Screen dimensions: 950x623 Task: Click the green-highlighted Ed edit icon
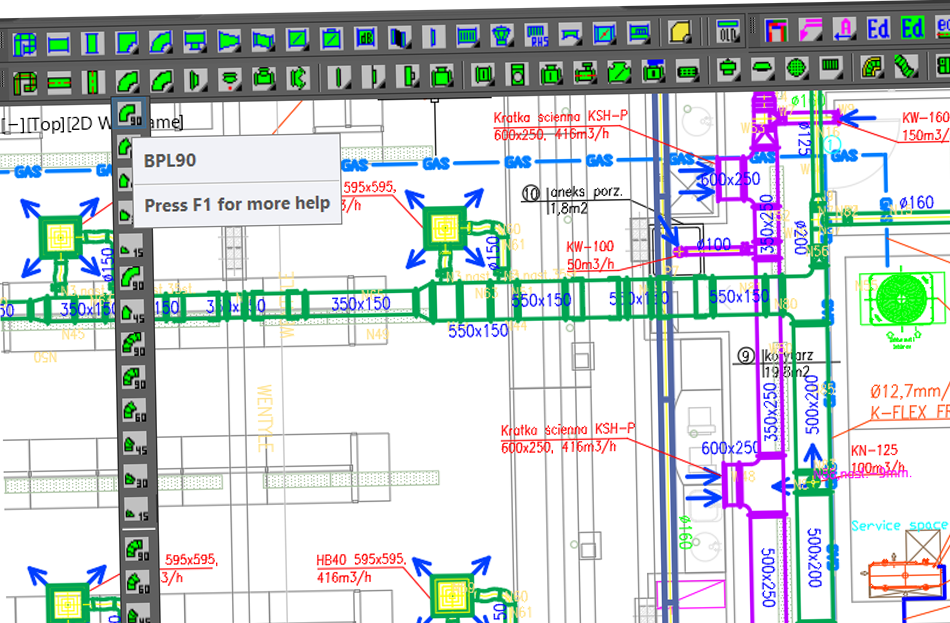(912, 28)
